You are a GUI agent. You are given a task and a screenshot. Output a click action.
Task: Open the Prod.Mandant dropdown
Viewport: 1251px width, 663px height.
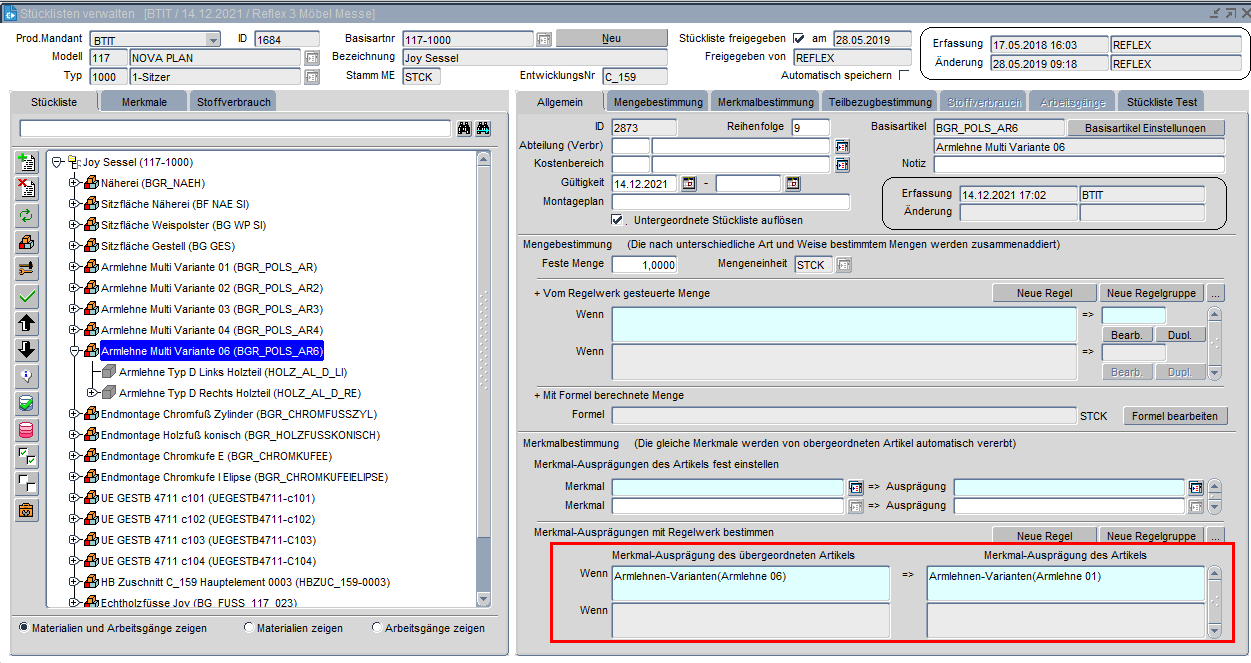213,40
